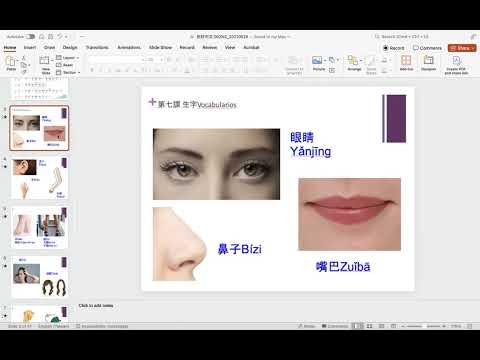
Task: Click the Copy icon
Action: [24, 65]
